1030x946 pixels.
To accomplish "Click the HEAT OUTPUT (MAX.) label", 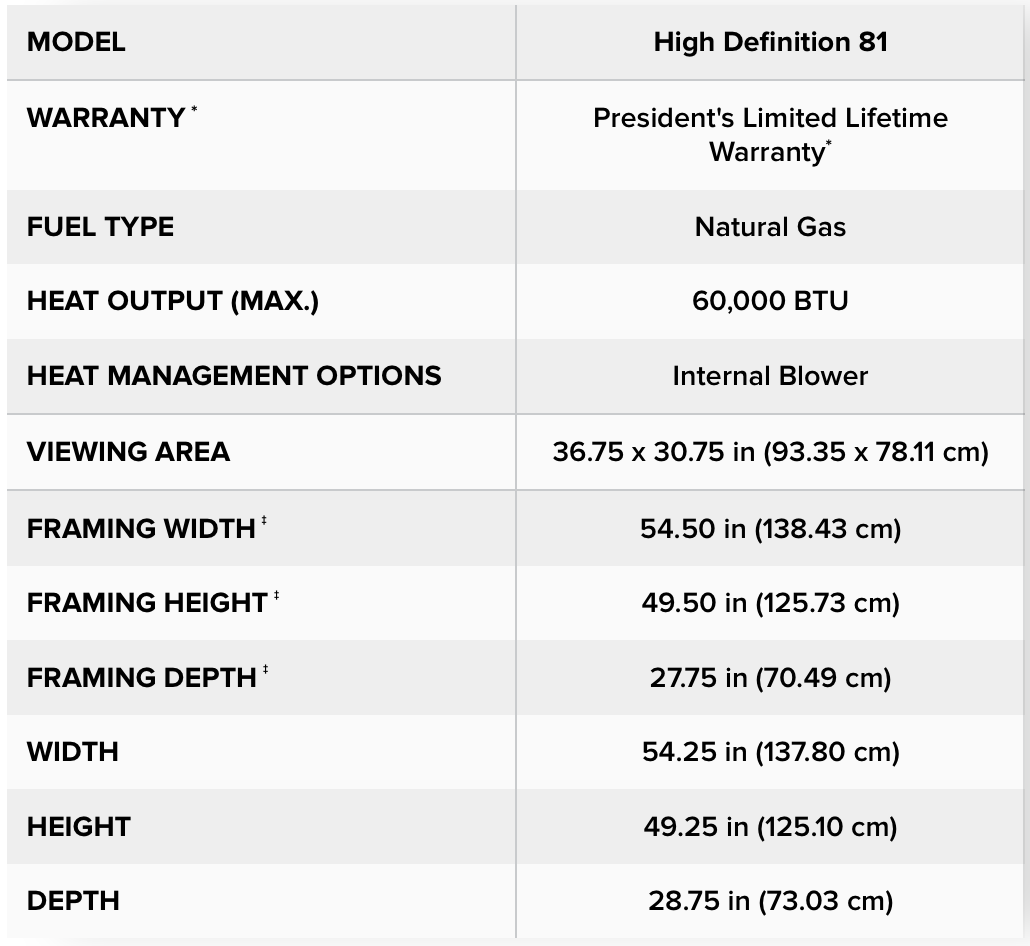I will [x=173, y=301].
